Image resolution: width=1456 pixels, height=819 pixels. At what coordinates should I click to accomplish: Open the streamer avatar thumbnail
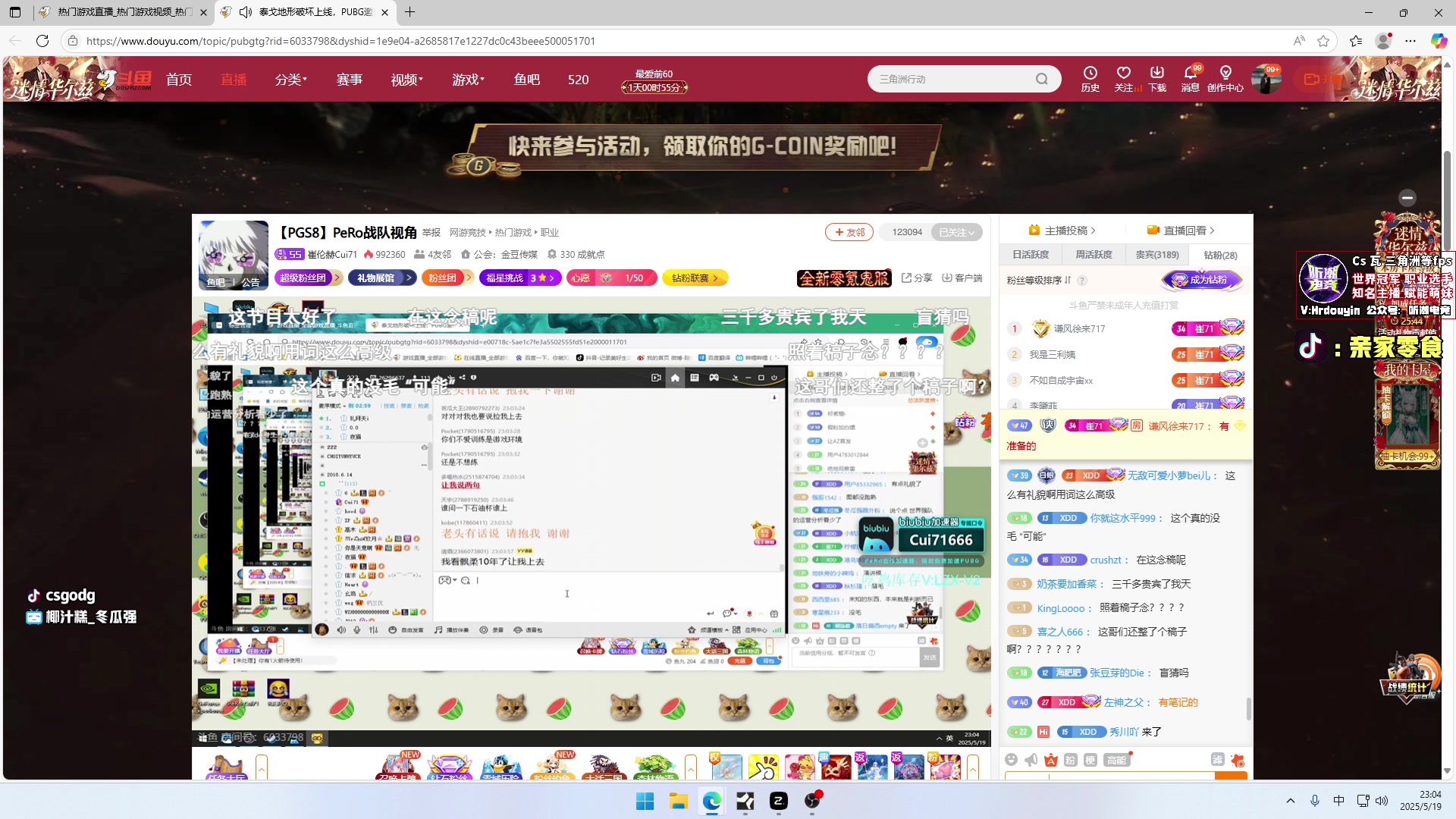pyautogui.click(x=234, y=256)
